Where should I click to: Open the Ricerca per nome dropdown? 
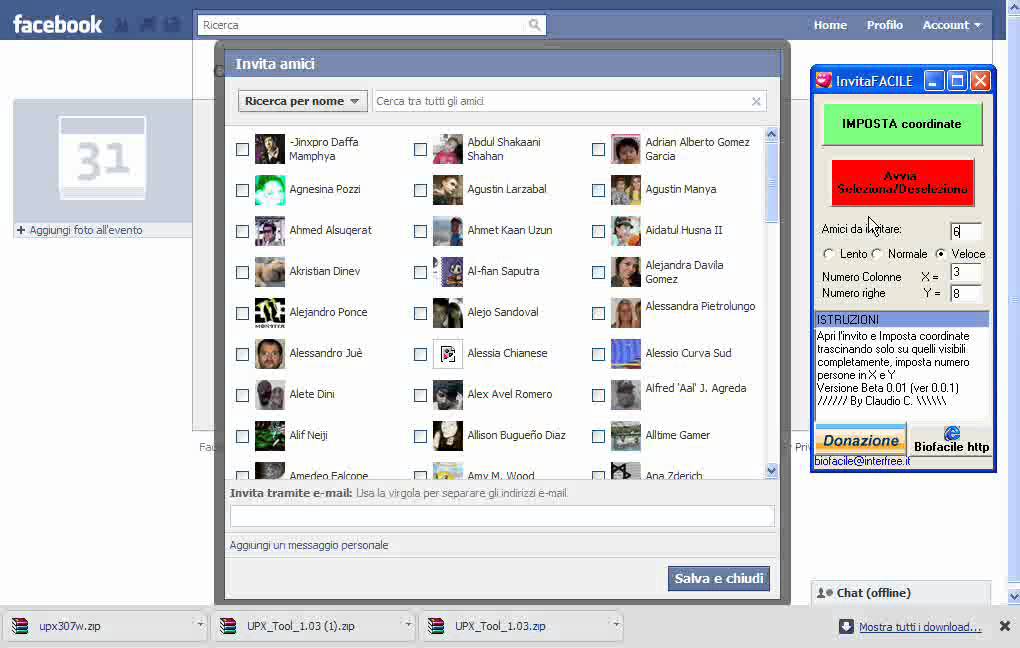302,101
